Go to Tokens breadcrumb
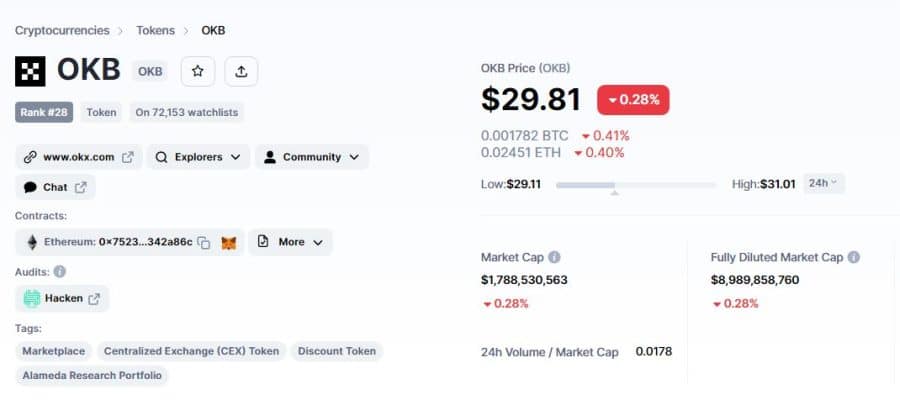This screenshot has height=400, width=900. (x=156, y=30)
